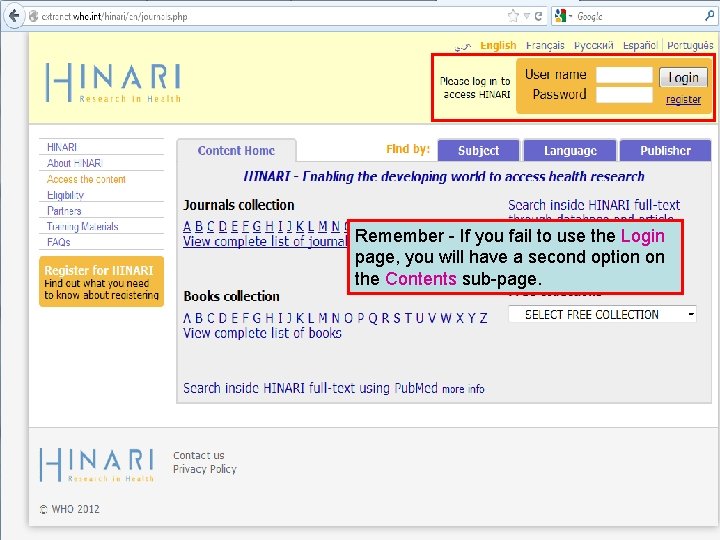Open the Publisher find-by tab
This screenshot has height=540, width=720.
tap(665, 151)
